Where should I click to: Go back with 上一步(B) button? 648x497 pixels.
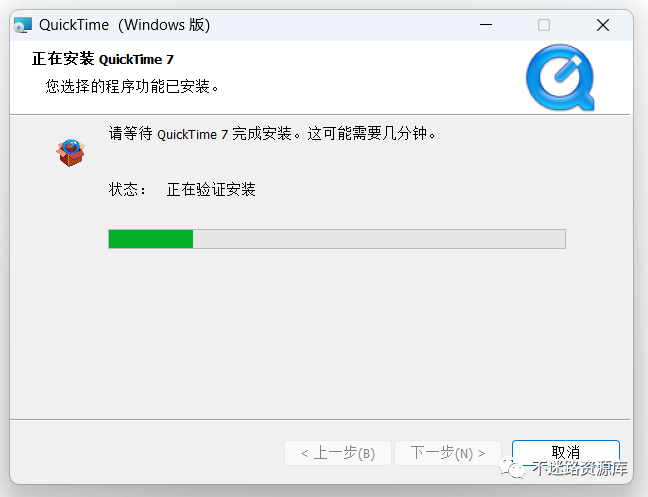[338, 453]
